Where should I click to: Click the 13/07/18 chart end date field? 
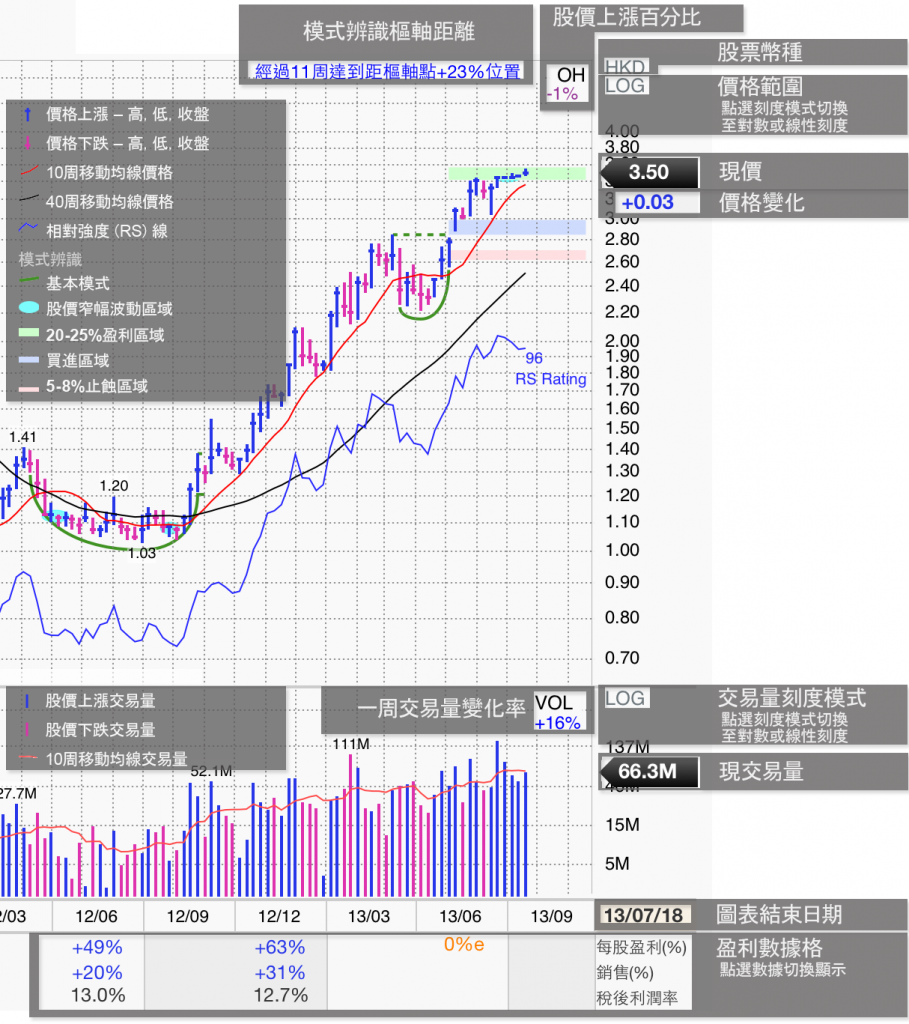click(x=644, y=914)
